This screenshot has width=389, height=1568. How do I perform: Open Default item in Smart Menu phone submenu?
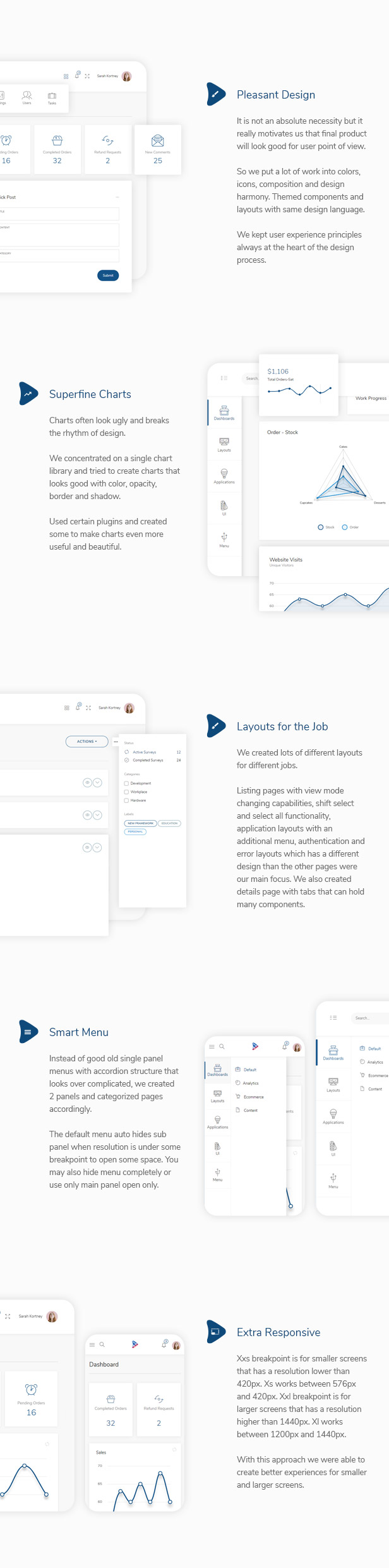[246, 1070]
